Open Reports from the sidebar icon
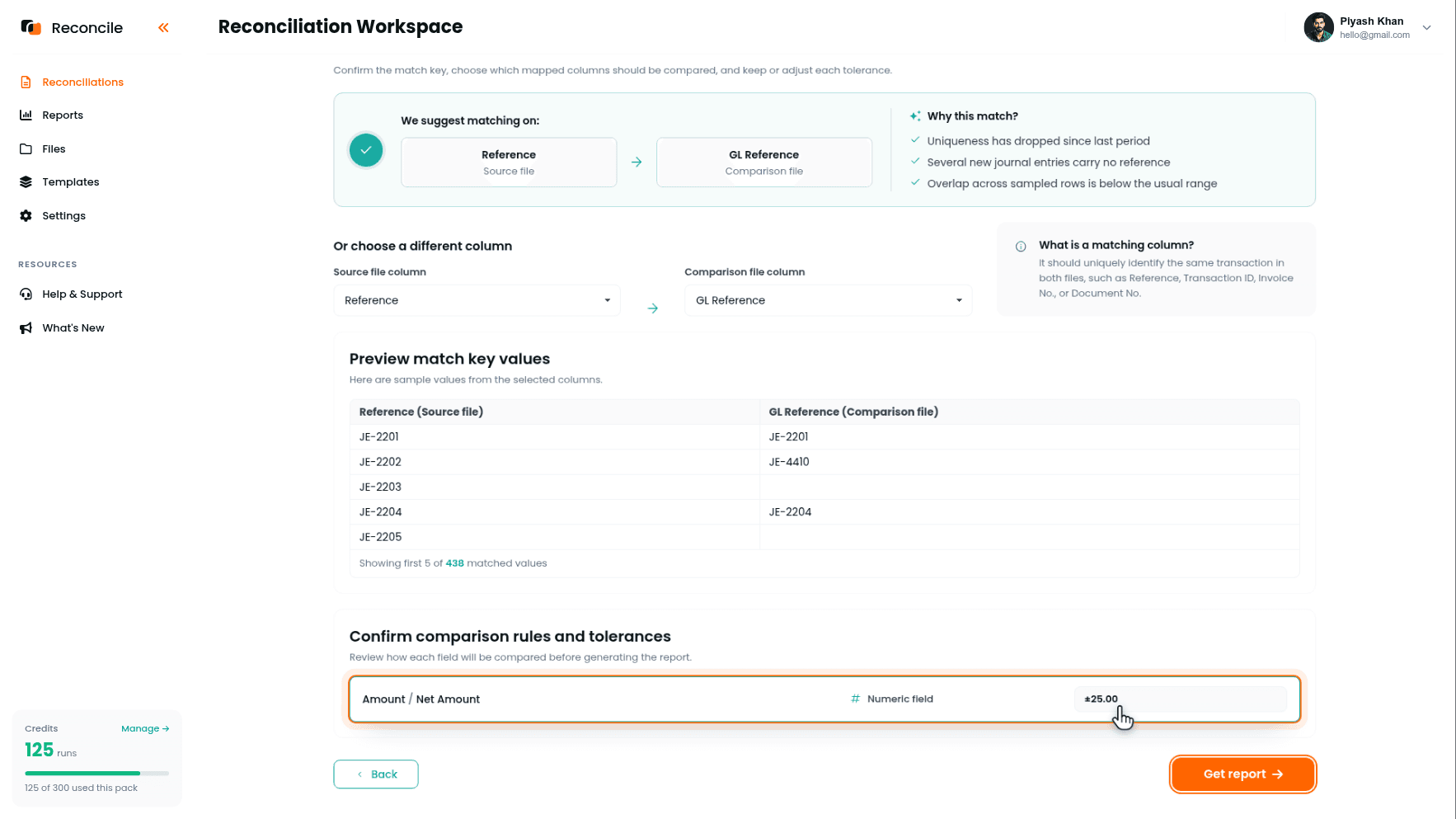 (x=26, y=115)
